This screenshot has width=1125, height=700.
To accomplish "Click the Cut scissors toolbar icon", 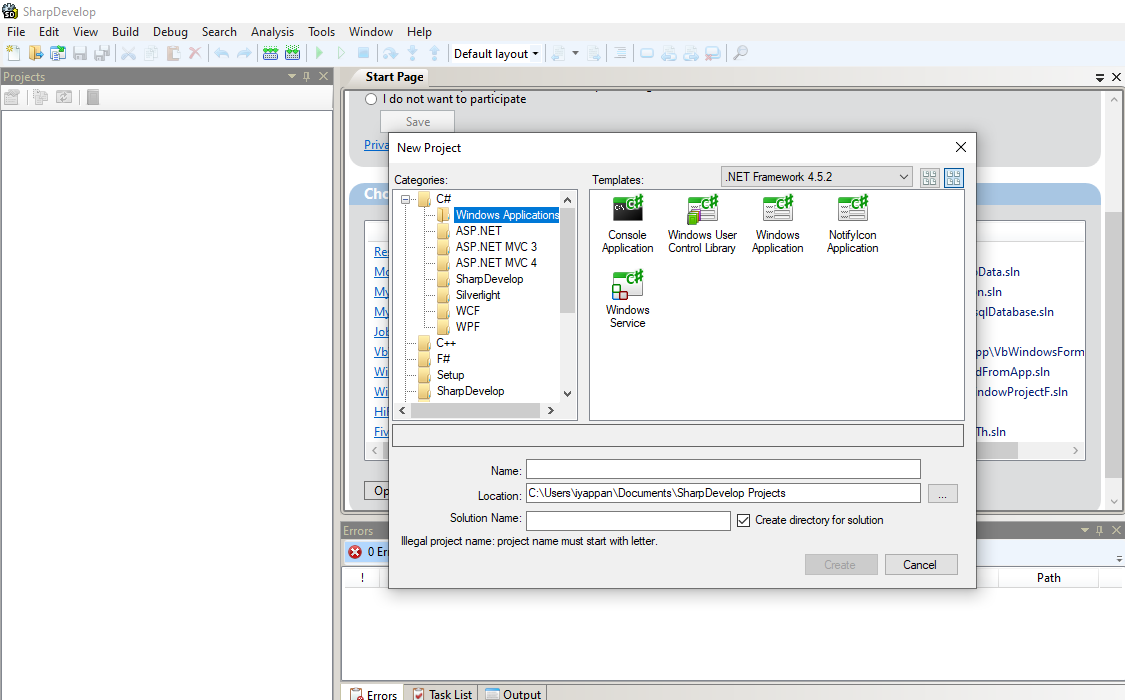I will (128, 53).
